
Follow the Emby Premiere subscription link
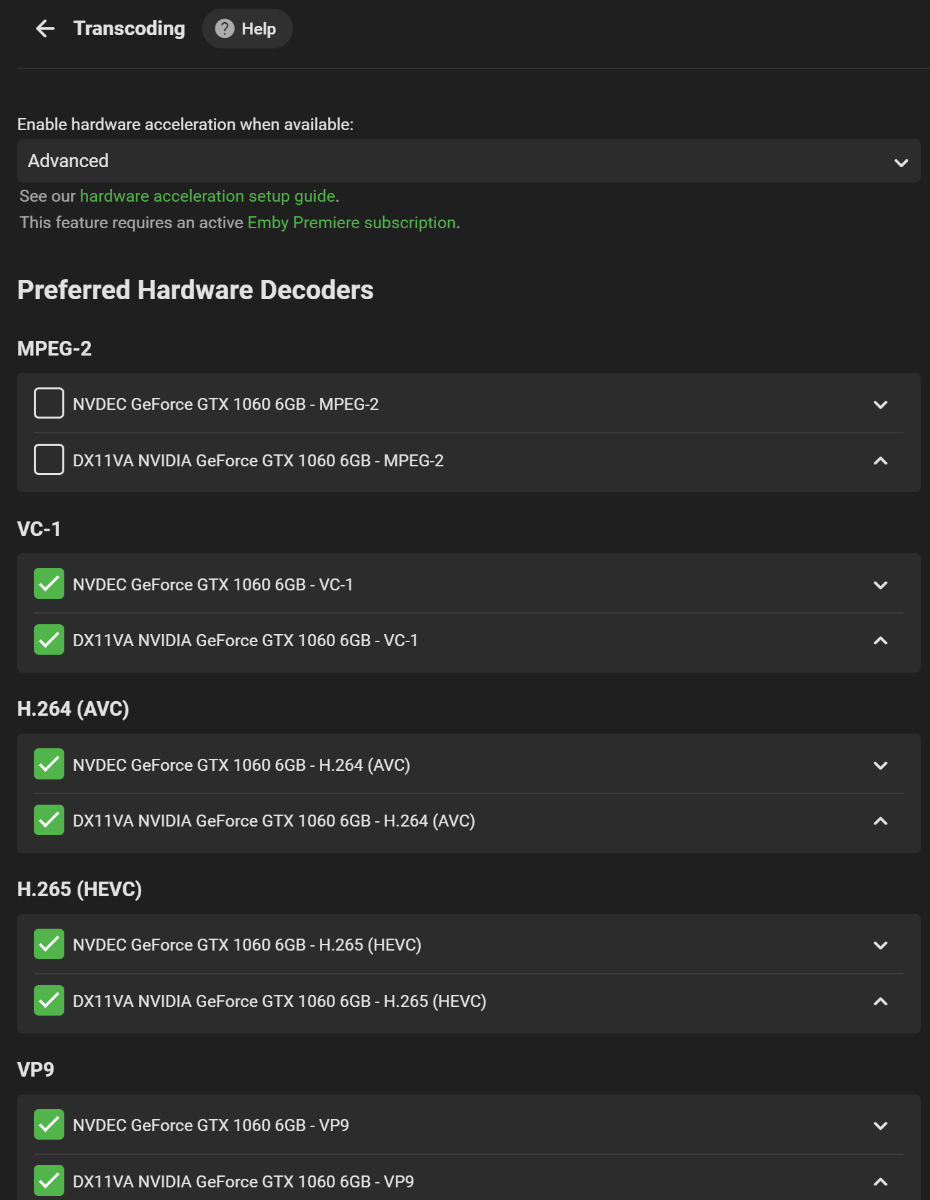(351, 223)
